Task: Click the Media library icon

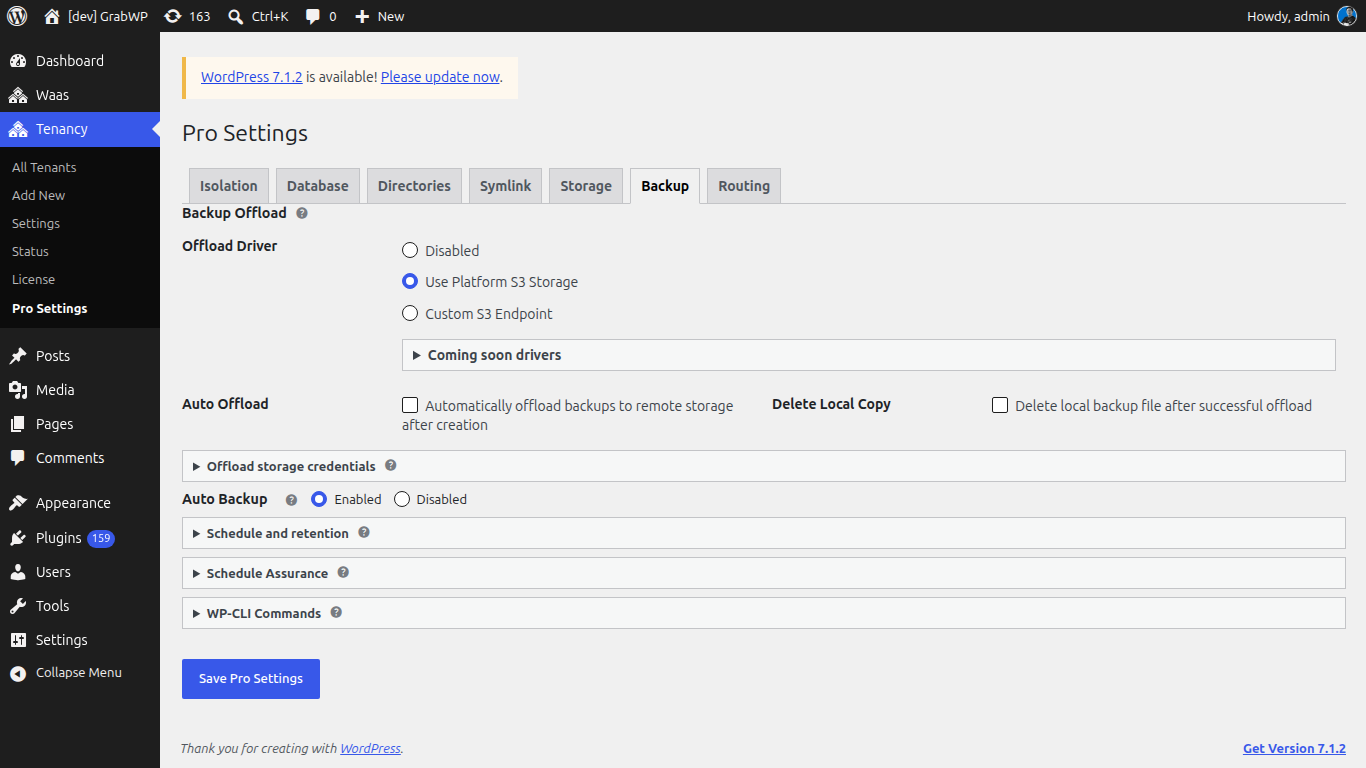Action: coord(18,390)
